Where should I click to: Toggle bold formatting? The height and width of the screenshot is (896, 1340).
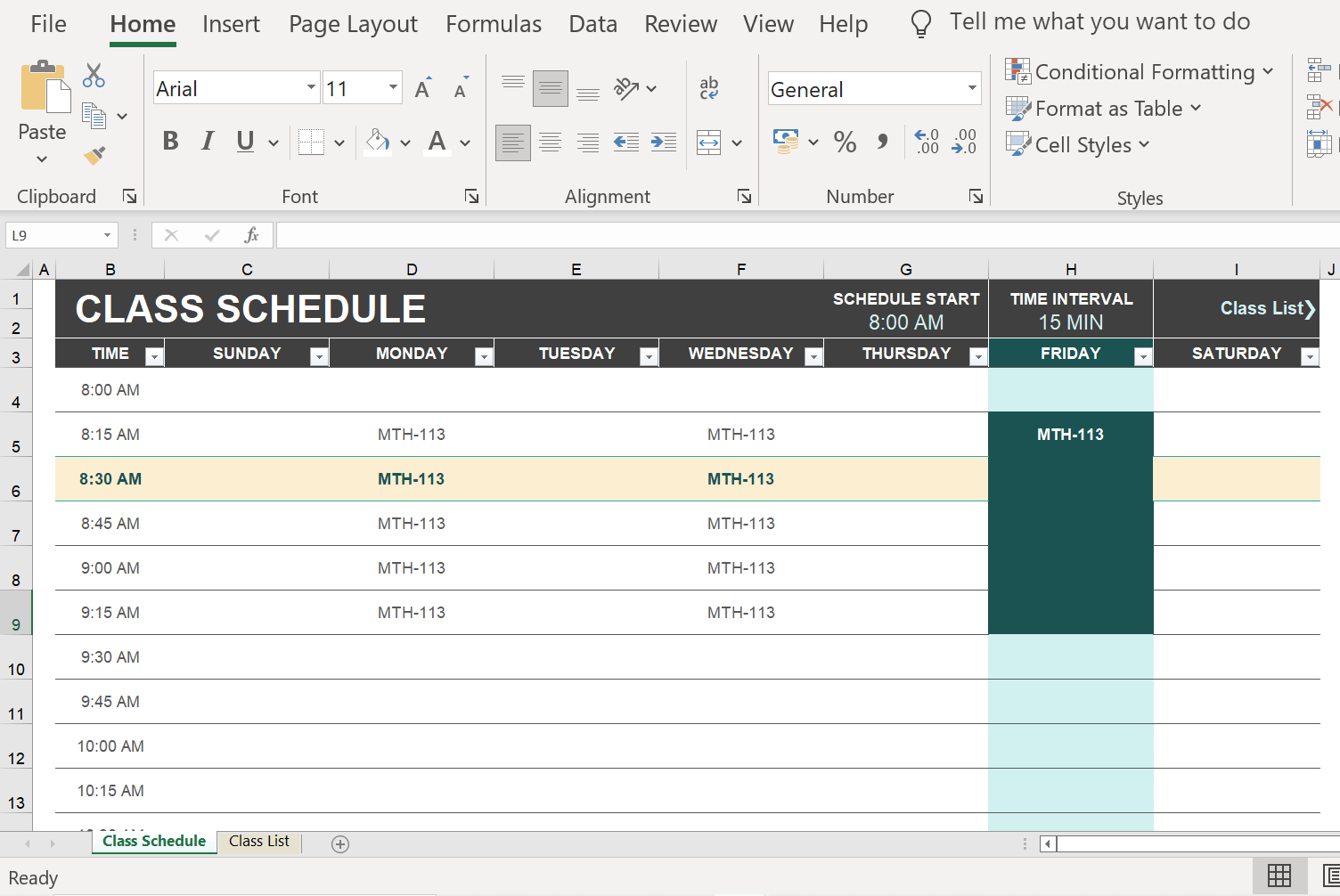click(170, 141)
